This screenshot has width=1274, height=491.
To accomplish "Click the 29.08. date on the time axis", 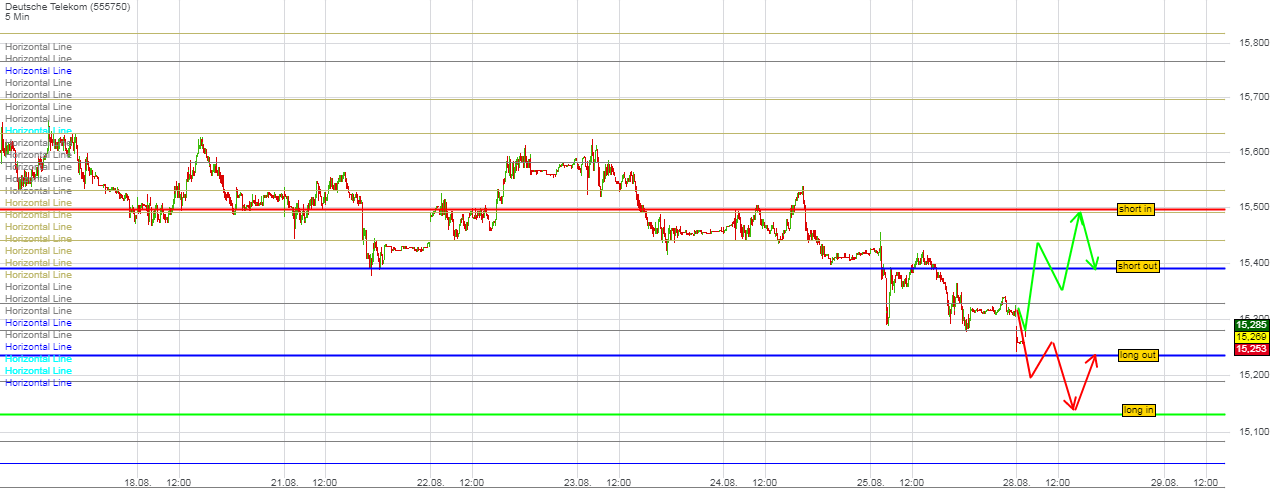I will click(1164, 482).
